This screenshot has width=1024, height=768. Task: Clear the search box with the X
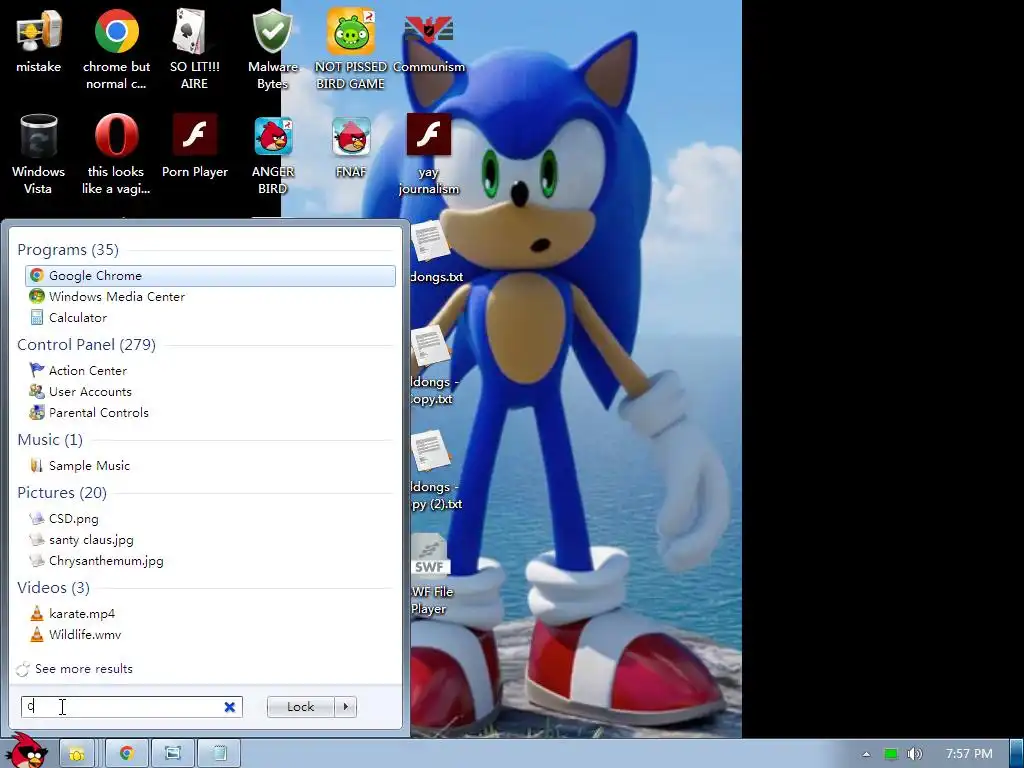230,707
